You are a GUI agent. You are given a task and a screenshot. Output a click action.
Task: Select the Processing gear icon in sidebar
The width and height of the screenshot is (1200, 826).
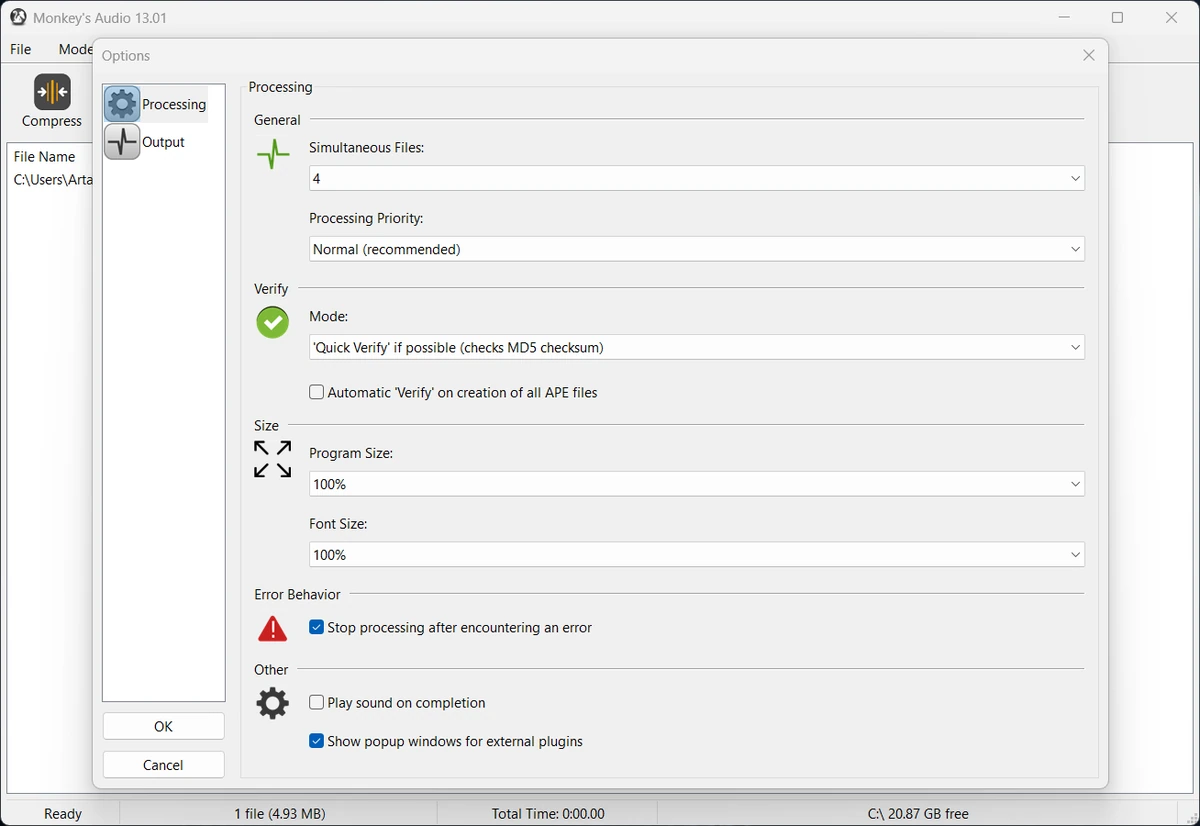[122, 104]
